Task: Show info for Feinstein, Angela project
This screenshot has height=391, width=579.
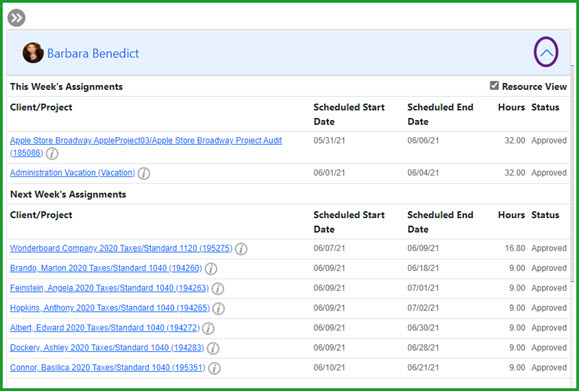Action: pyautogui.click(x=217, y=289)
